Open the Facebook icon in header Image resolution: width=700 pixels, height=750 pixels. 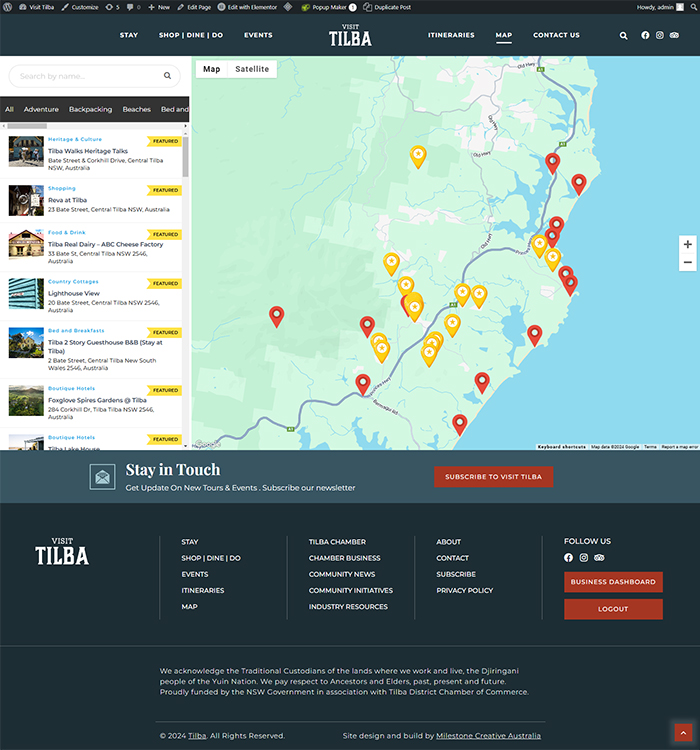[x=645, y=35]
